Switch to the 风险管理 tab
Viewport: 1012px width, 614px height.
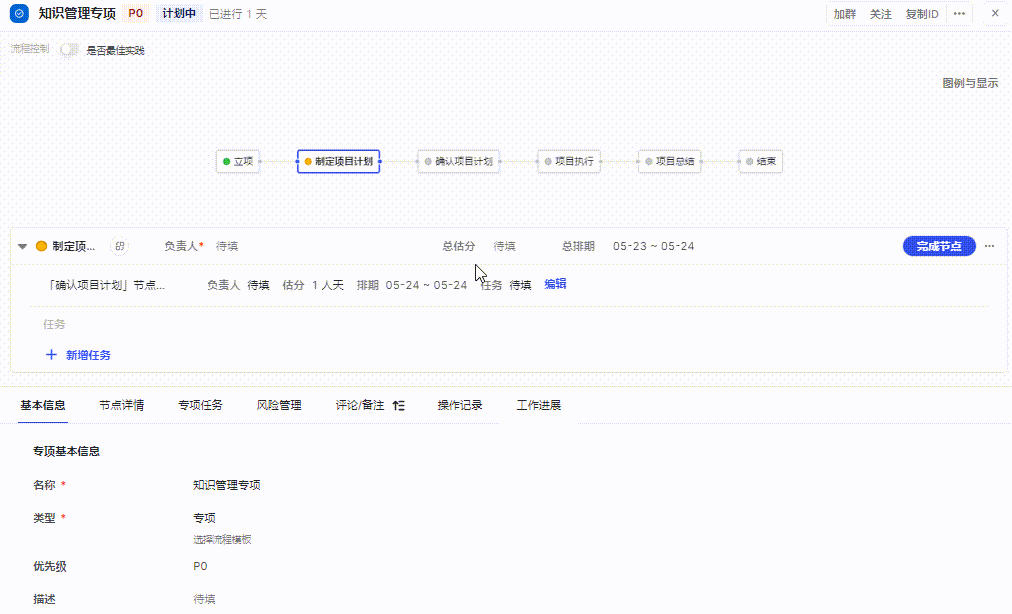coord(279,406)
